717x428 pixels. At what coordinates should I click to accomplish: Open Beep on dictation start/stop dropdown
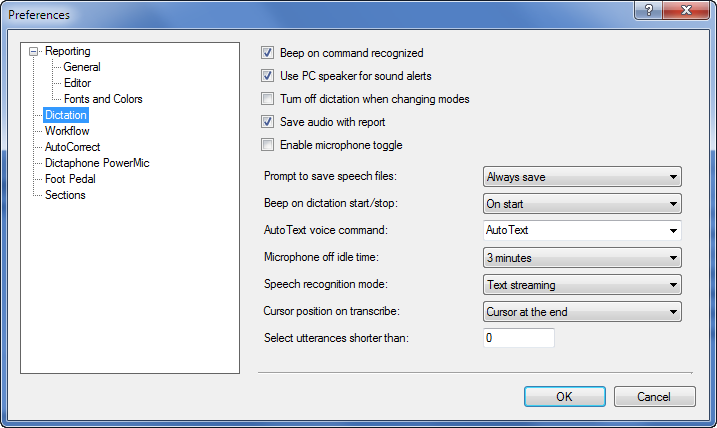[x=582, y=203]
